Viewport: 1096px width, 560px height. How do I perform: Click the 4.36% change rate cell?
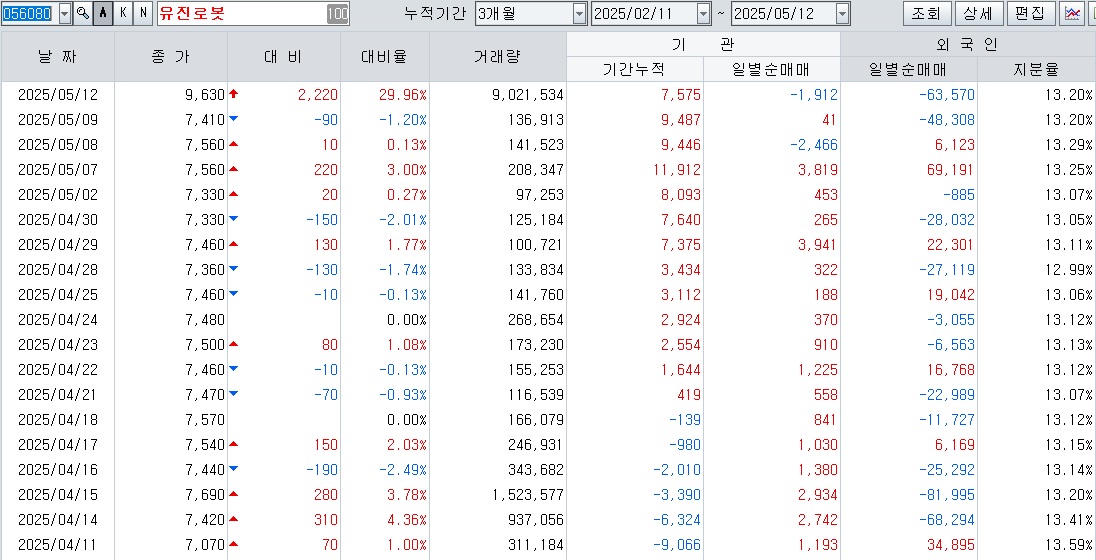click(407, 520)
